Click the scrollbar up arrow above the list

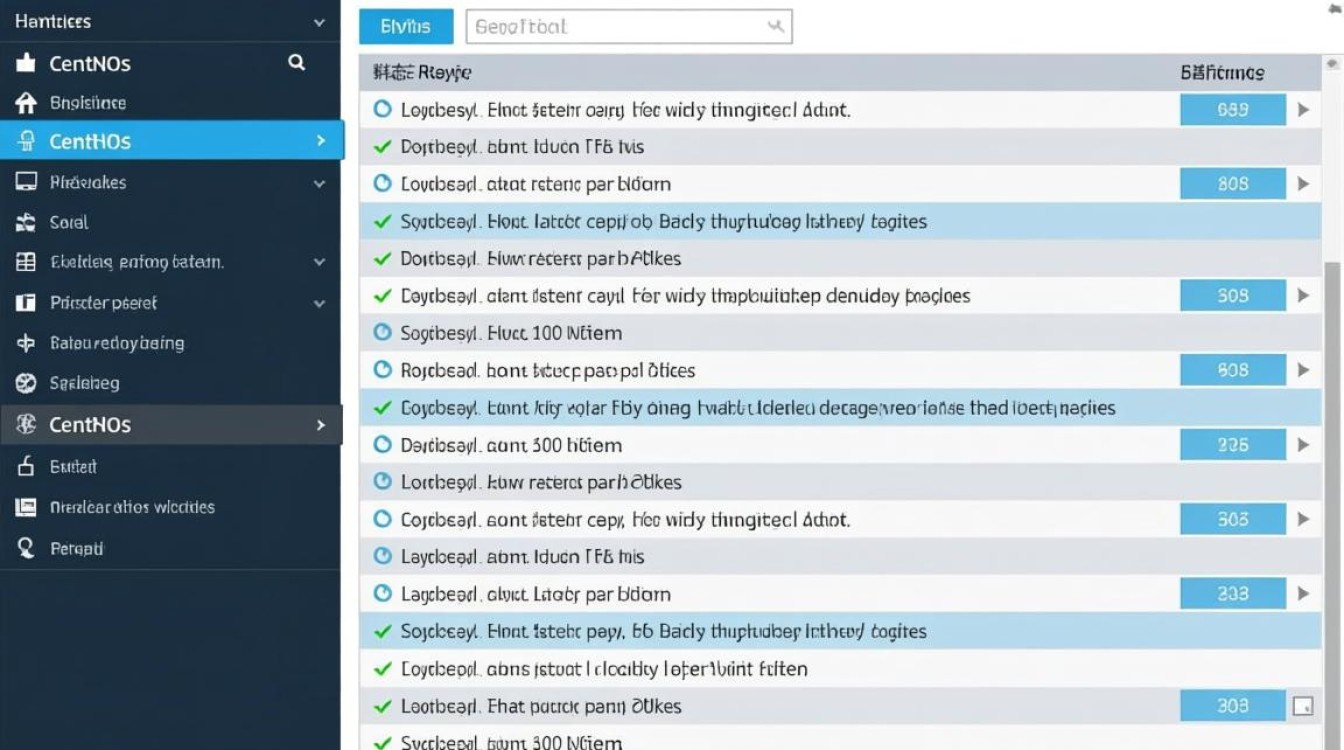click(x=1332, y=63)
